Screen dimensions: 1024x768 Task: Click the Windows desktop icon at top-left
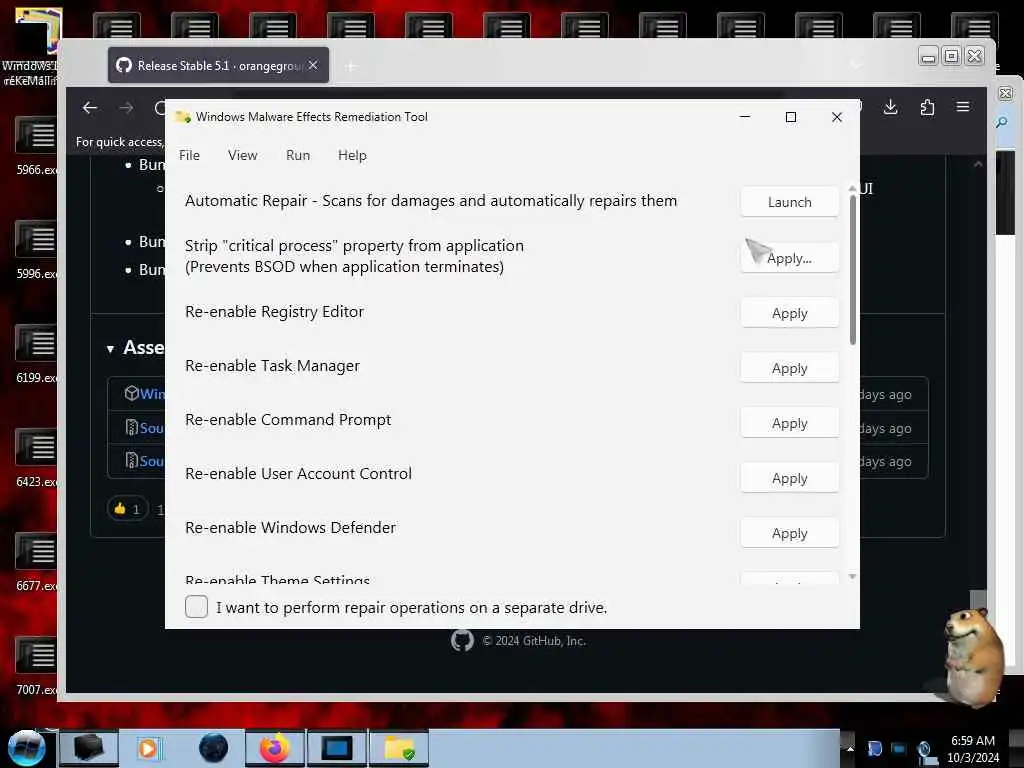[x=34, y=47]
